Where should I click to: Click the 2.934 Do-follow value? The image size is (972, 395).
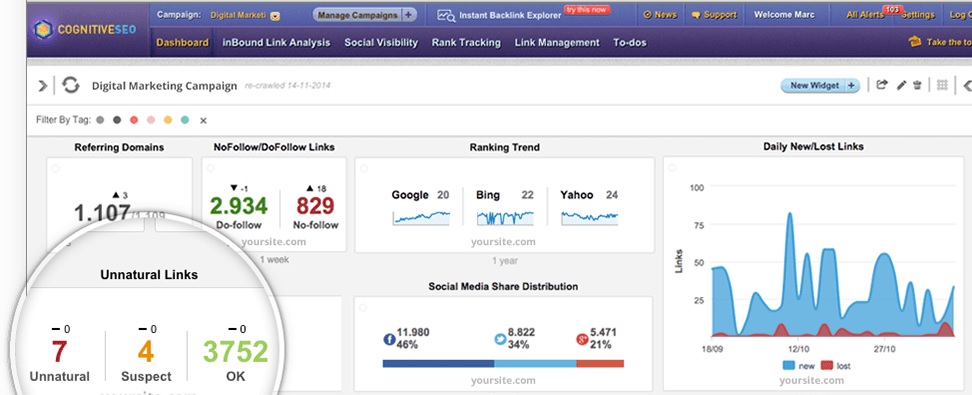click(x=239, y=205)
